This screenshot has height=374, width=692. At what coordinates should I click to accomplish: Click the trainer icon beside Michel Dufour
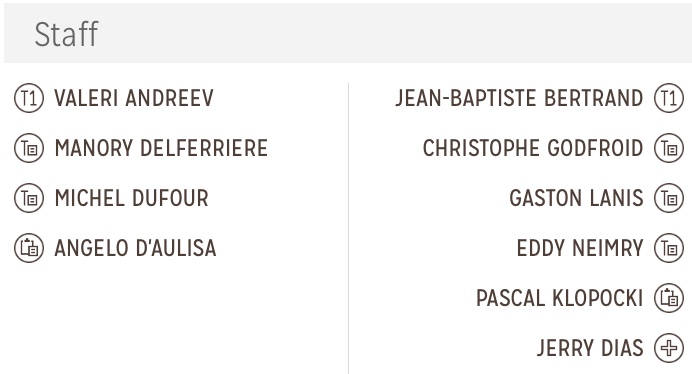pyautogui.click(x=29, y=198)
